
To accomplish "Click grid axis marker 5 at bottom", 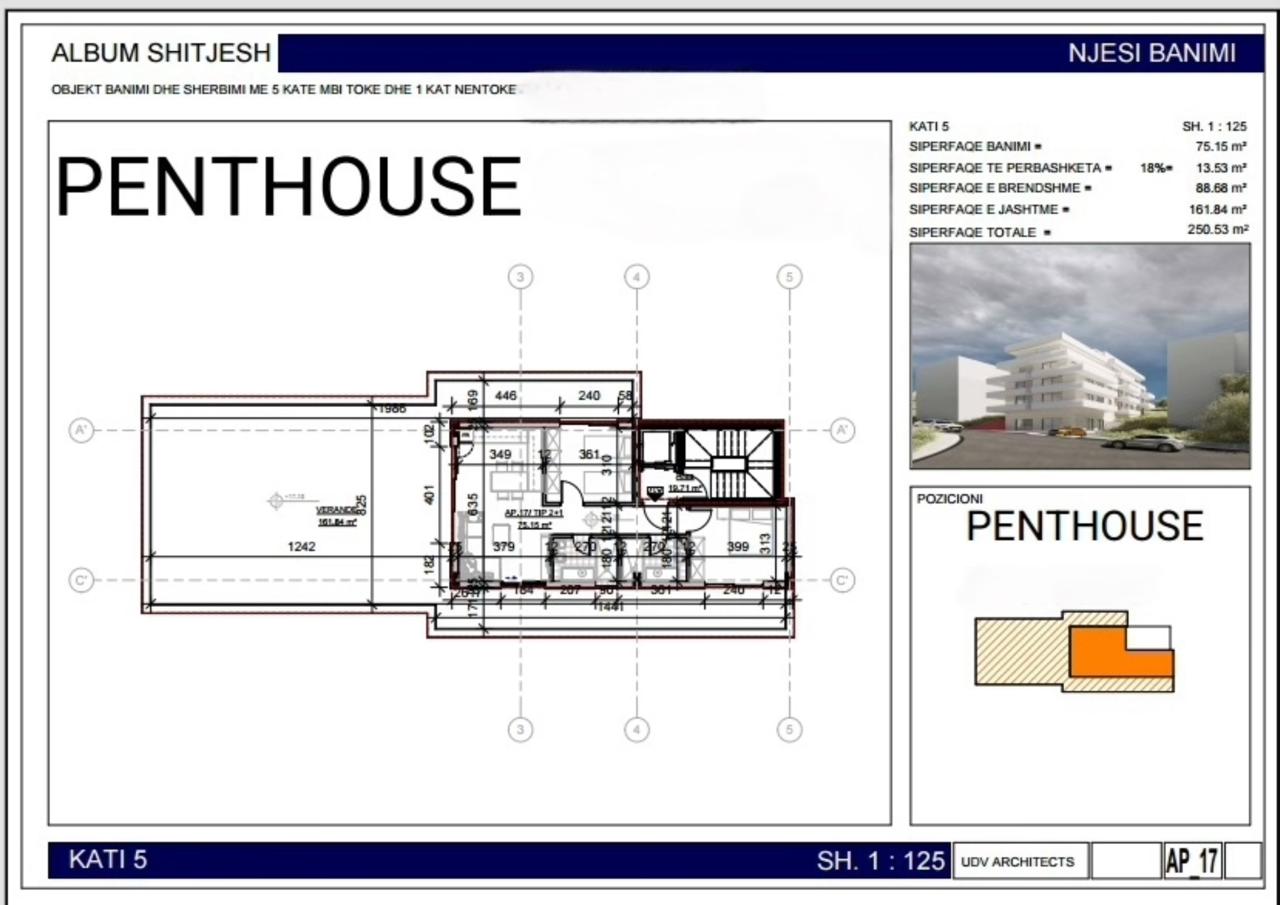I will pyautogui.click(x=790, y=730).
